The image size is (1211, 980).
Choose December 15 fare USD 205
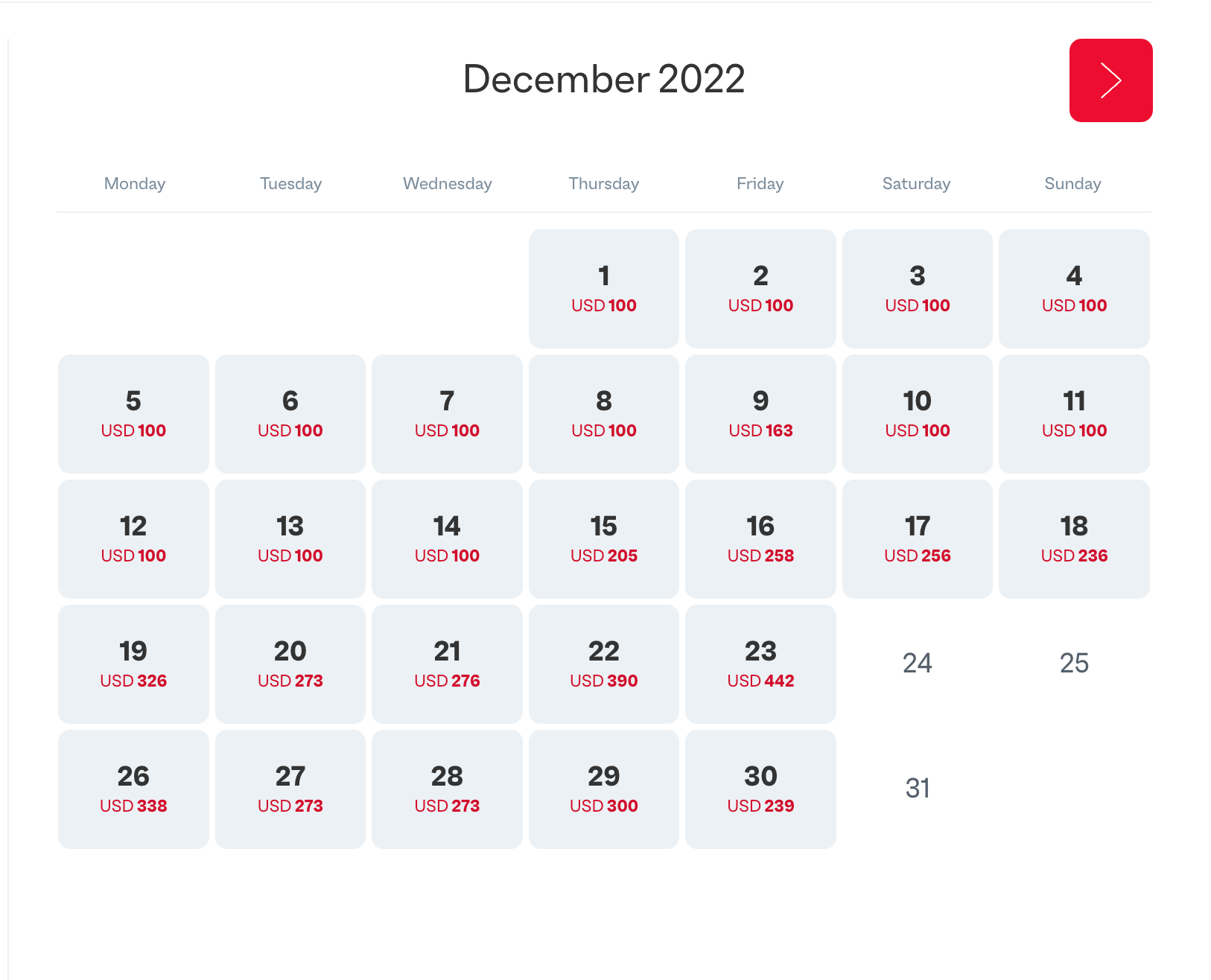[x=603, y=539]
